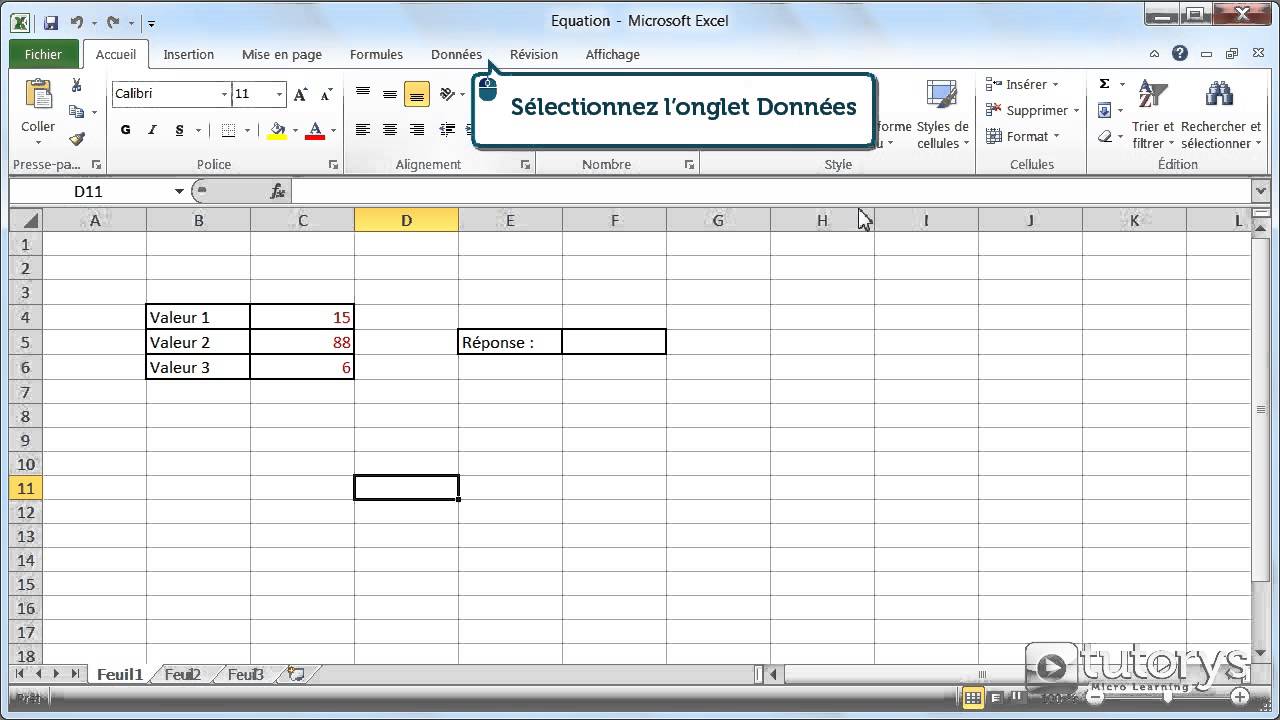Viewport: 1280px width, 720px height.
Task: Click the insert new worksheet tab icon
Action: pos(295,674)
